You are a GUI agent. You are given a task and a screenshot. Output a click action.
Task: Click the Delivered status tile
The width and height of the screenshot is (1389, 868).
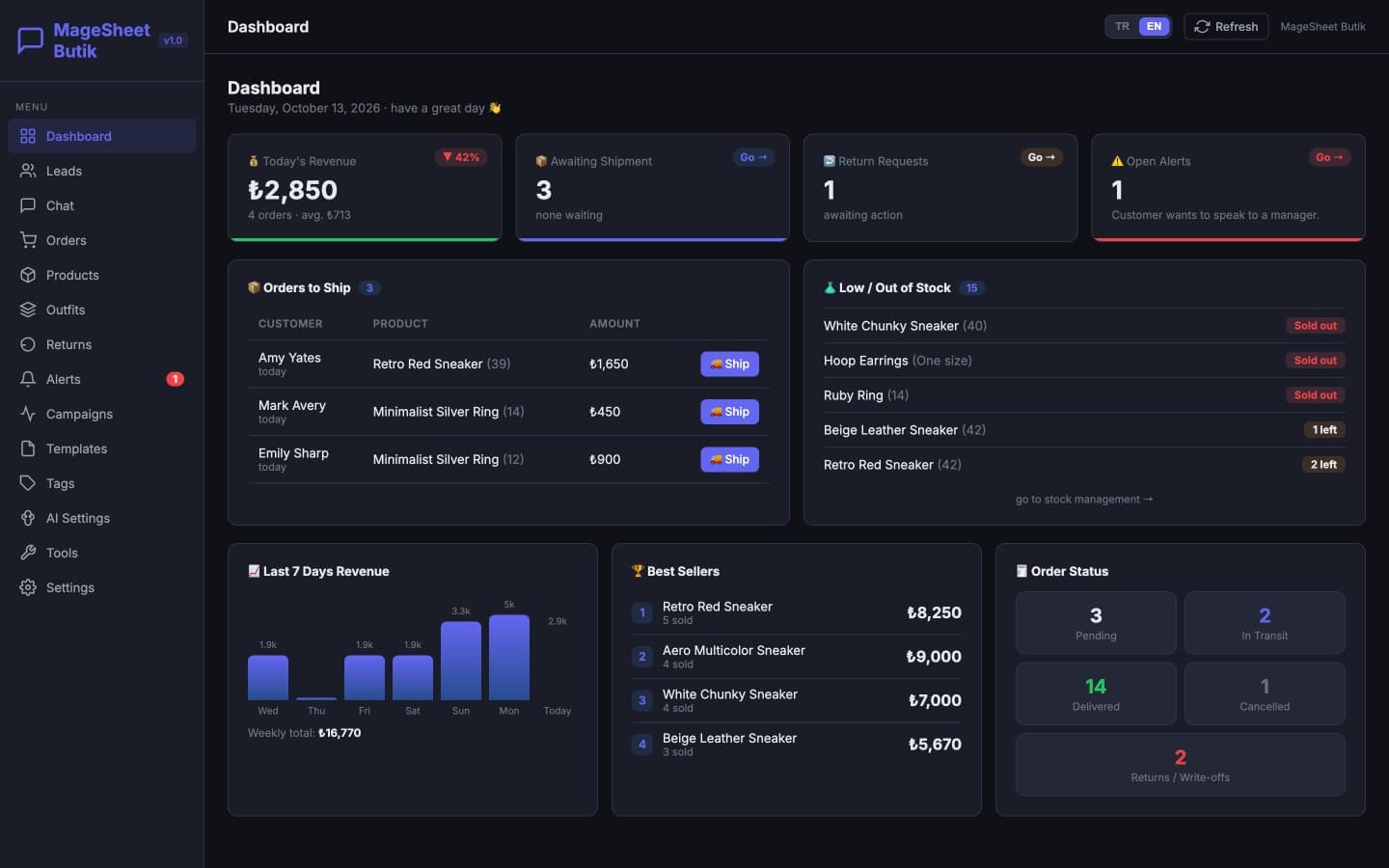[x=1096, y=693]
